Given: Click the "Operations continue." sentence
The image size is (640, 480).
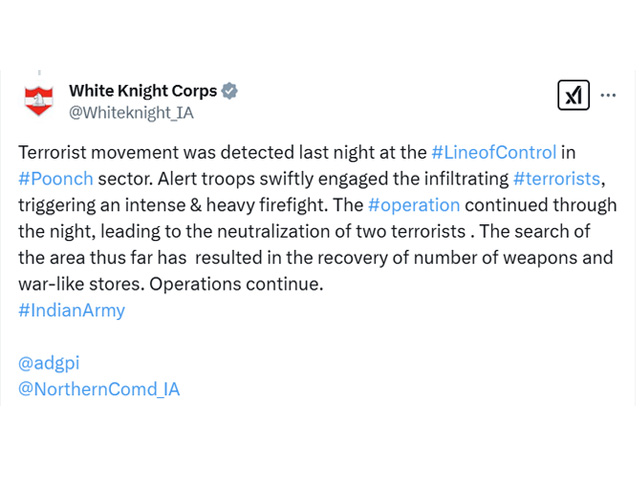Looking at the screenshot, I should (236, 284).
